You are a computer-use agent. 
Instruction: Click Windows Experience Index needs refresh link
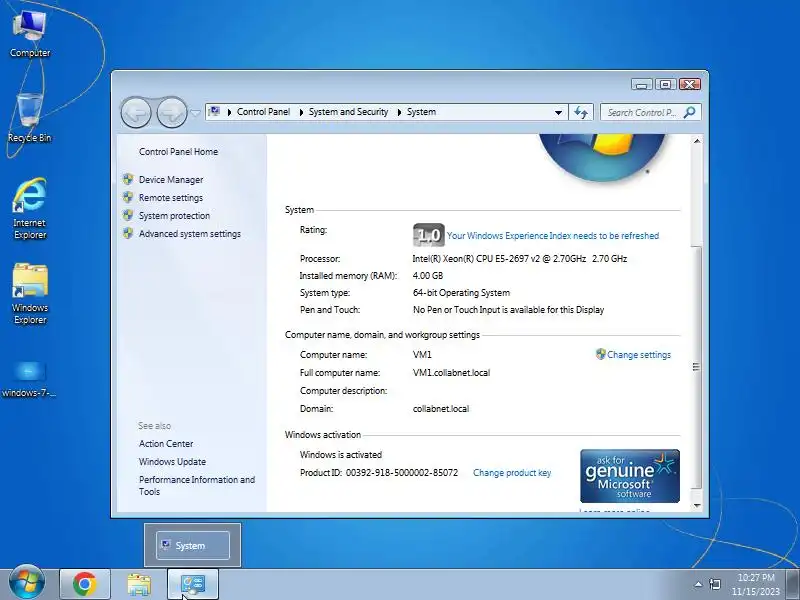tap(553, 236)
